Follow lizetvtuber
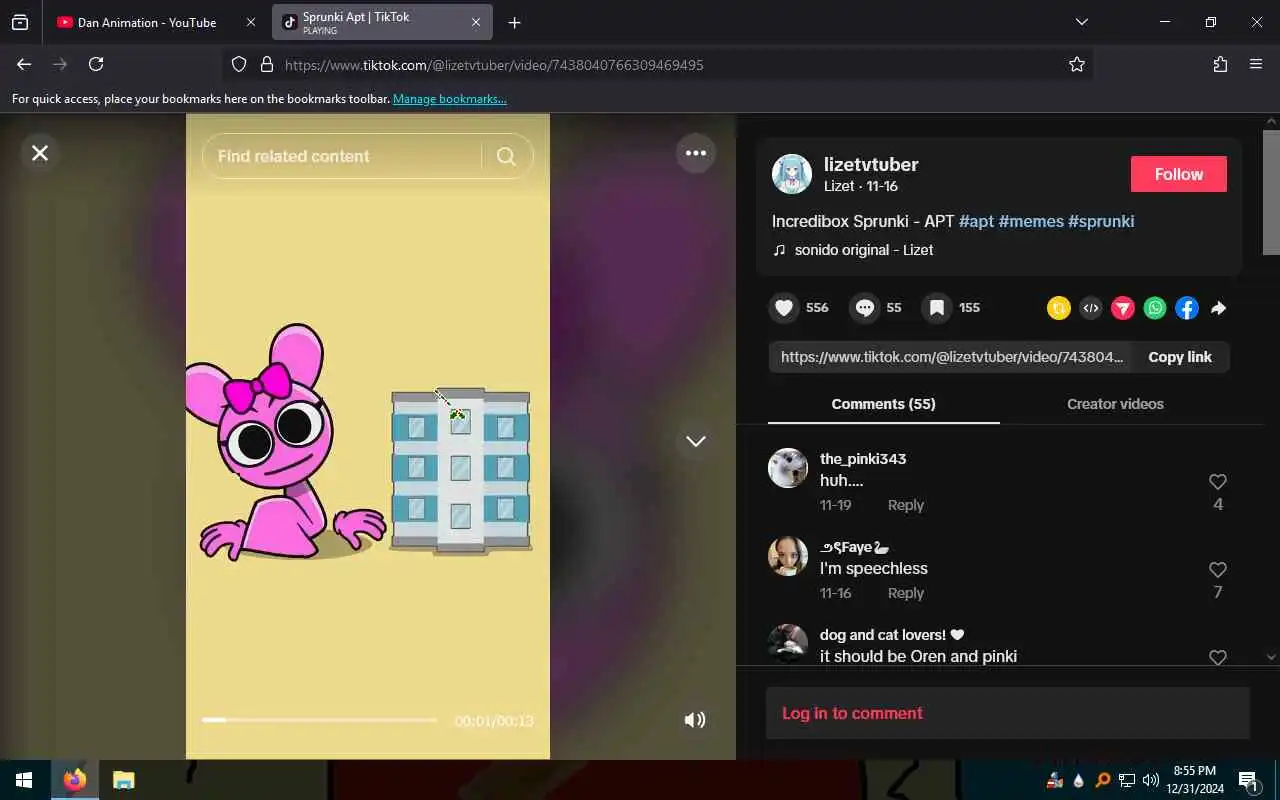The image size is (1280, 800). (1179, 174)
